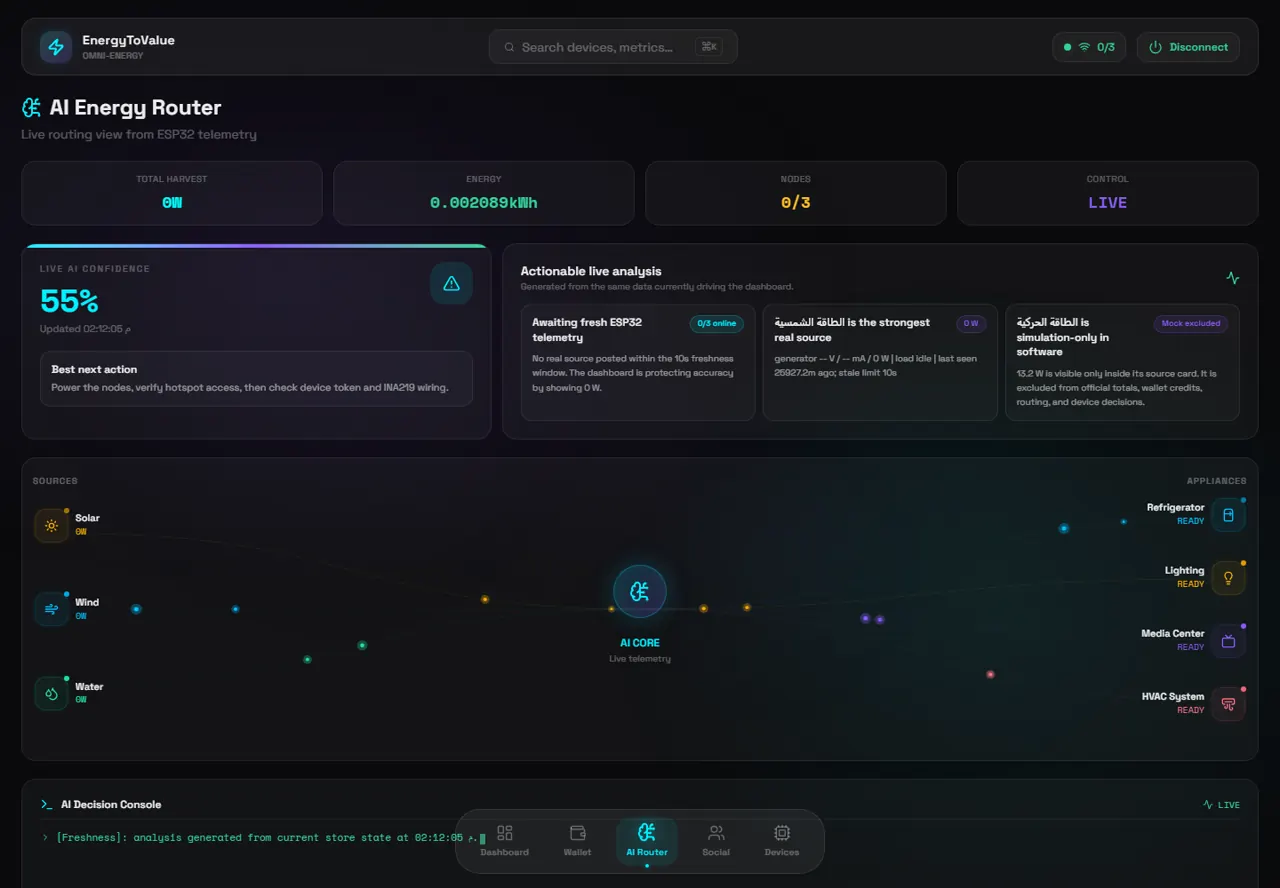Click the Control LIVE stat card

[1108, 193]
